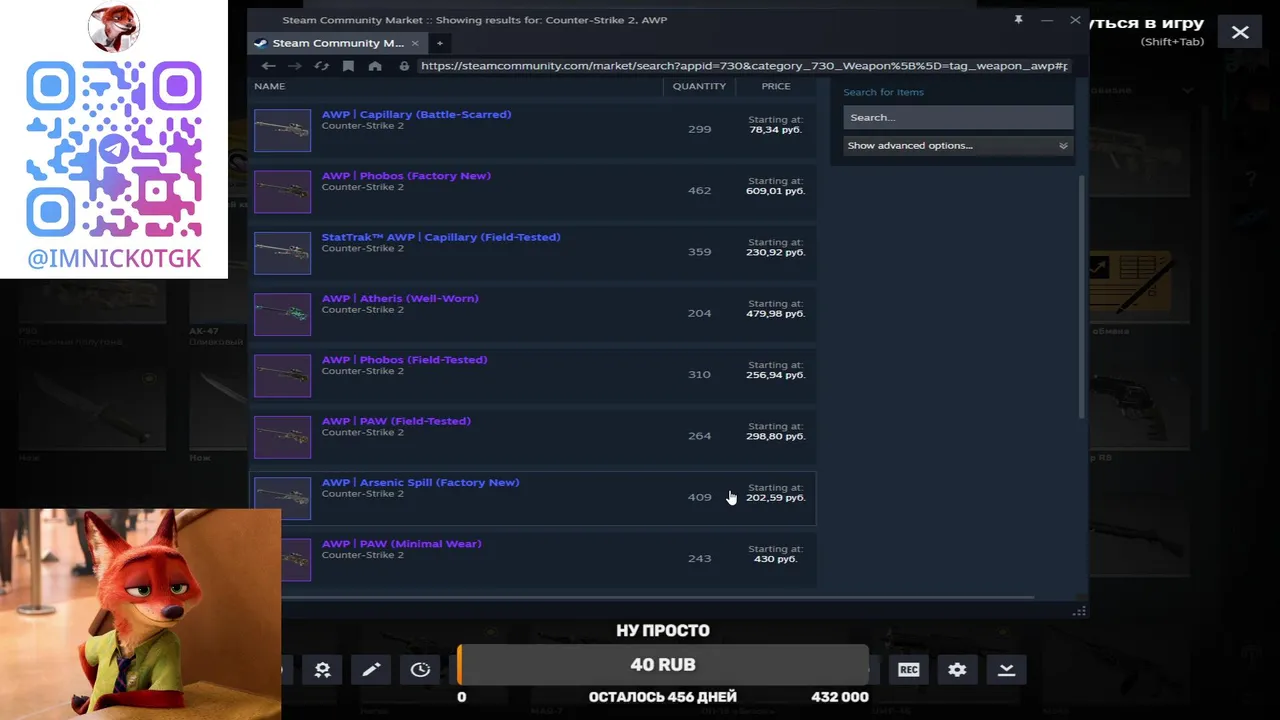Click the quantity 299 cell

(699, 129)
